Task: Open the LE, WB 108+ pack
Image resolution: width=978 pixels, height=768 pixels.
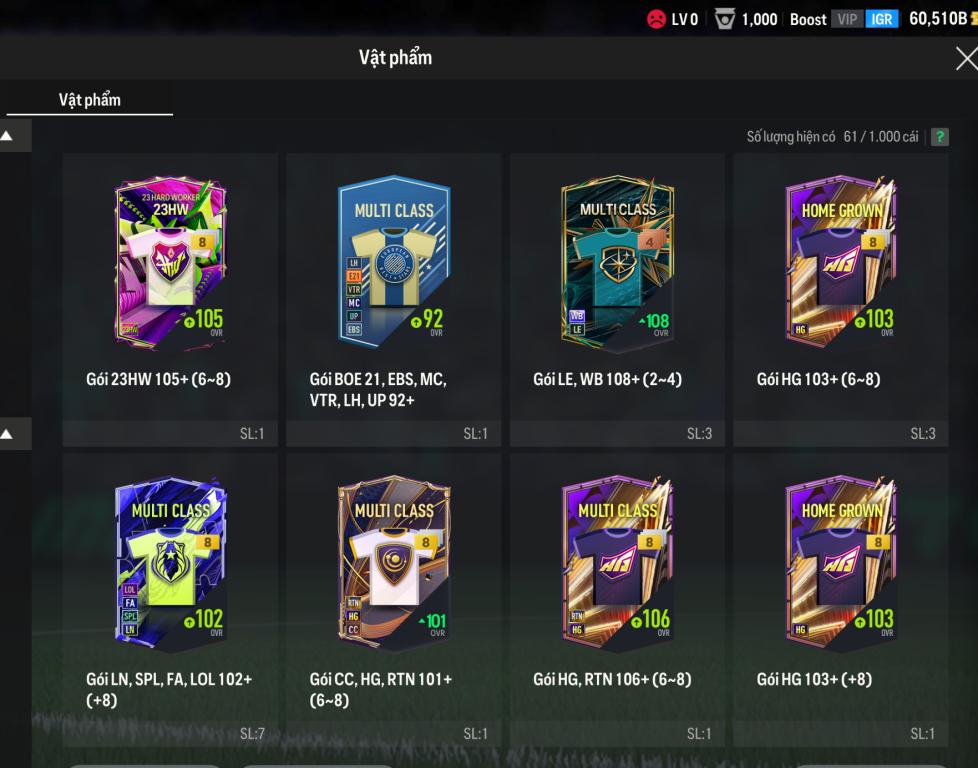Action: click(x=617, y=299)
